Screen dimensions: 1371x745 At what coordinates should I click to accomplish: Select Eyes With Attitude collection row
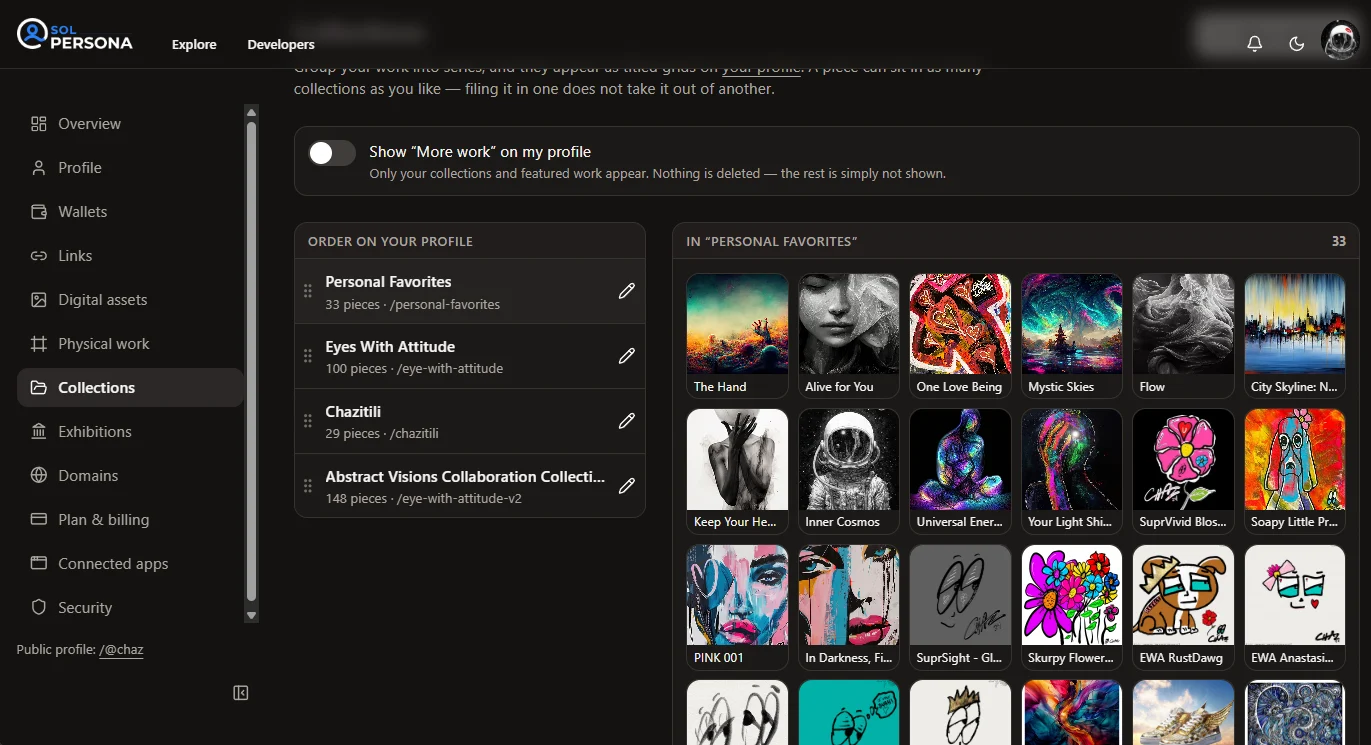pos(470,356)
